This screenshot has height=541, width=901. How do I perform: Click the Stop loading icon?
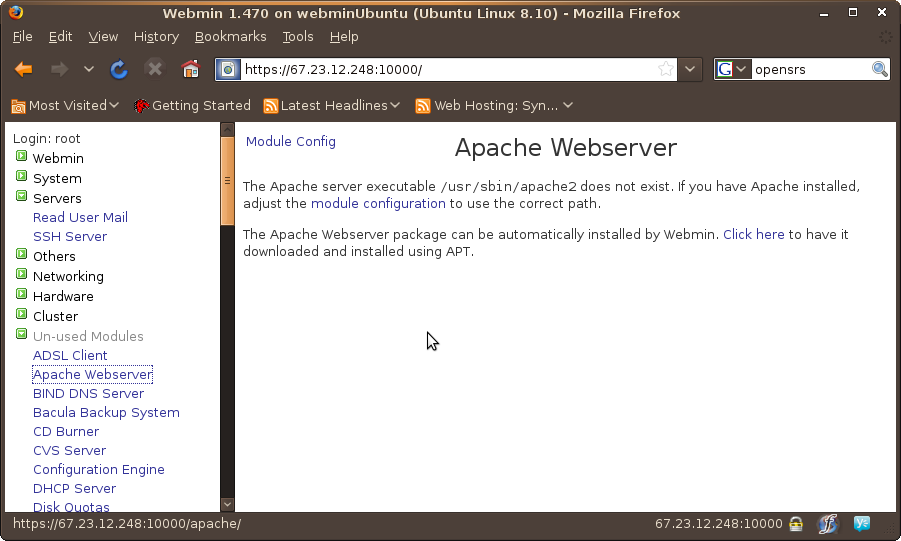click(155, 70)
